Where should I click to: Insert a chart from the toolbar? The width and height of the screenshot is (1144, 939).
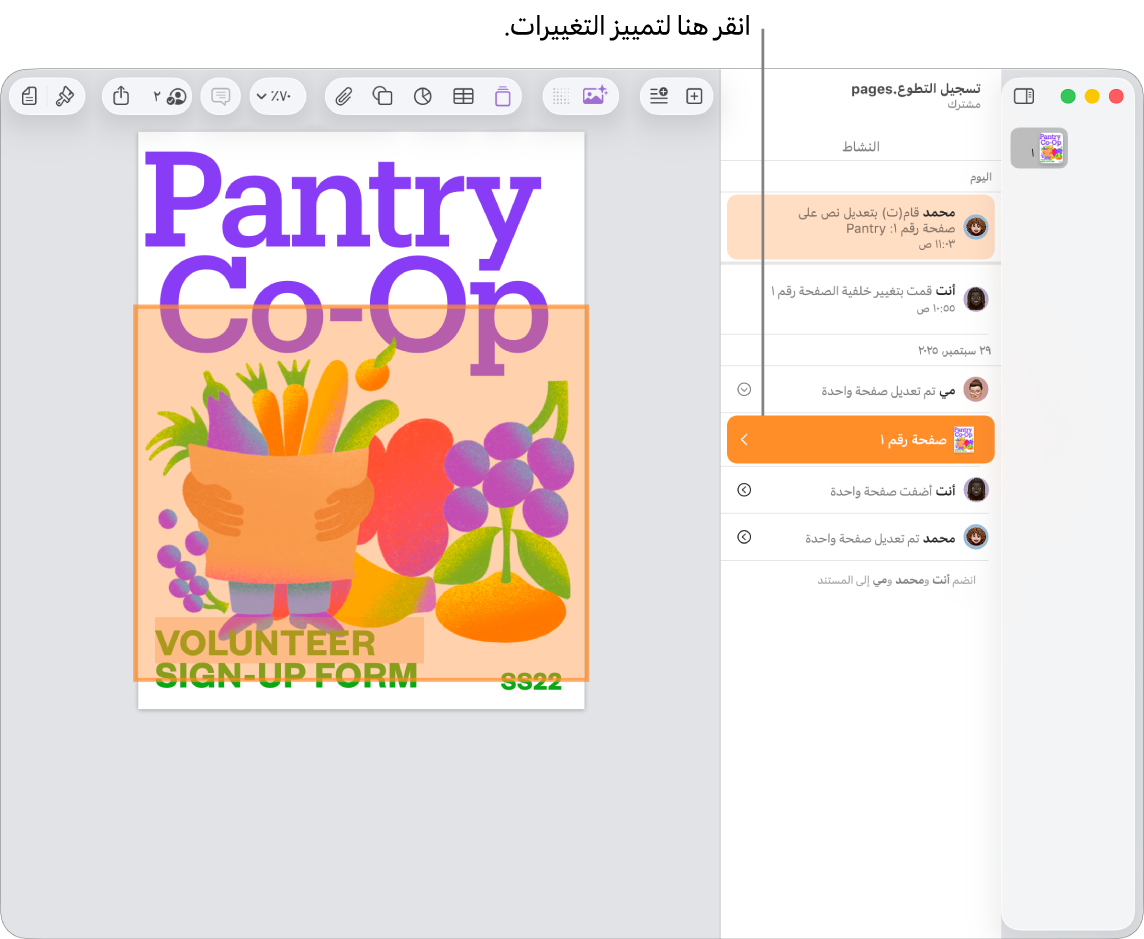(x=423, y=96)
